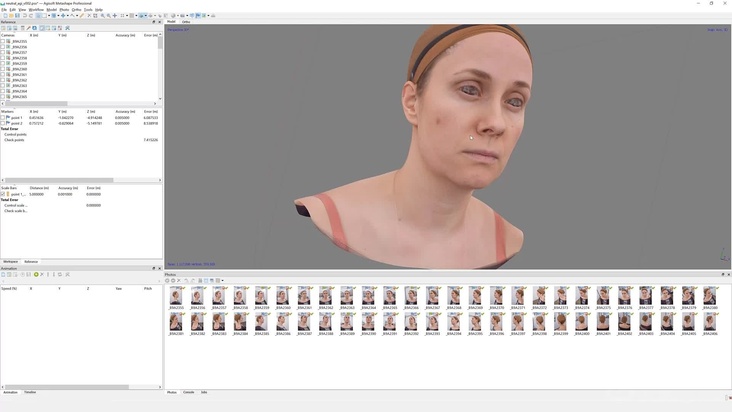Open dropdown arrow beside Rectangle selection tool
Image resolution: width=732 pixels, height=412 pixels.
pyautogui.click(x=49, y=15)
